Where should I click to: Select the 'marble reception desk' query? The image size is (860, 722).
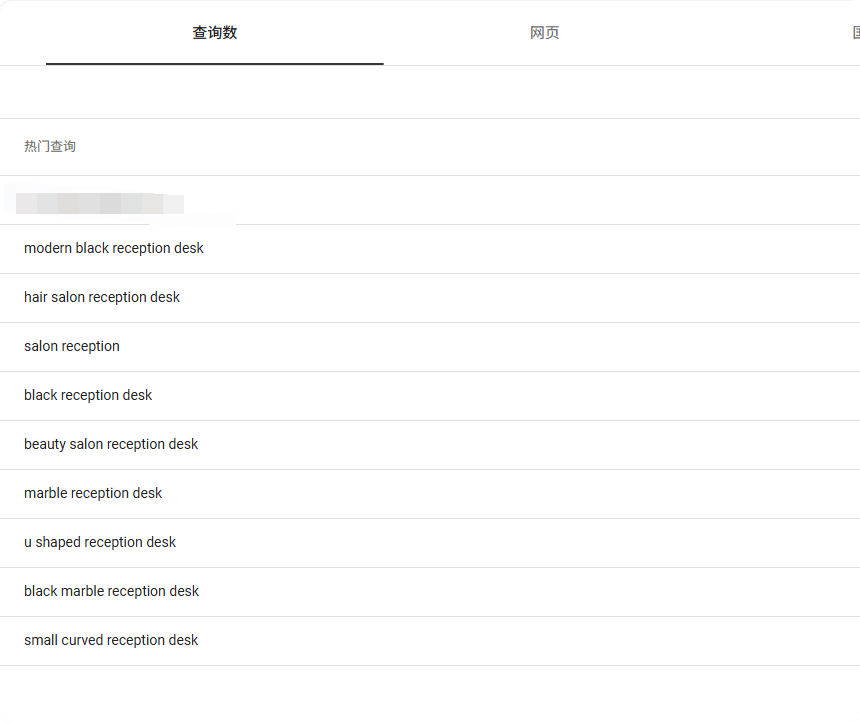point(93,493)
